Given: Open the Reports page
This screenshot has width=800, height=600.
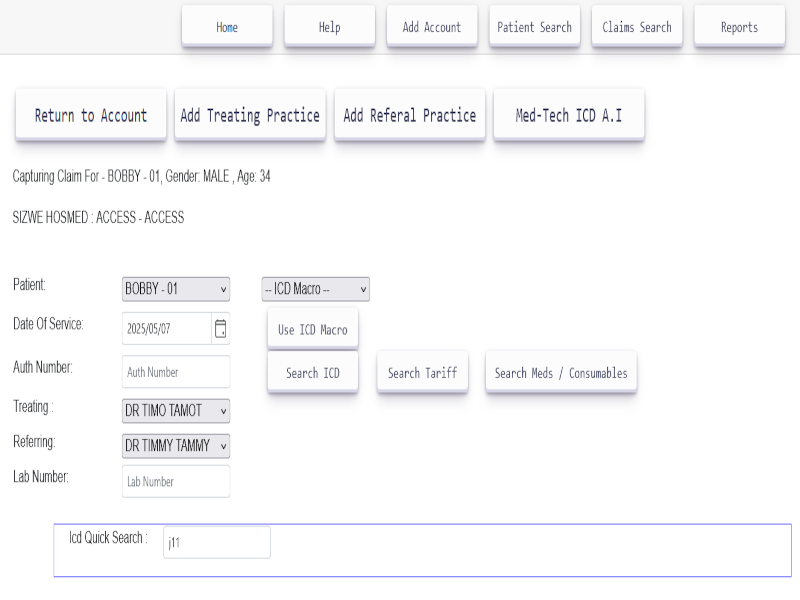Looking at the screenshot, I should point(739,27).
